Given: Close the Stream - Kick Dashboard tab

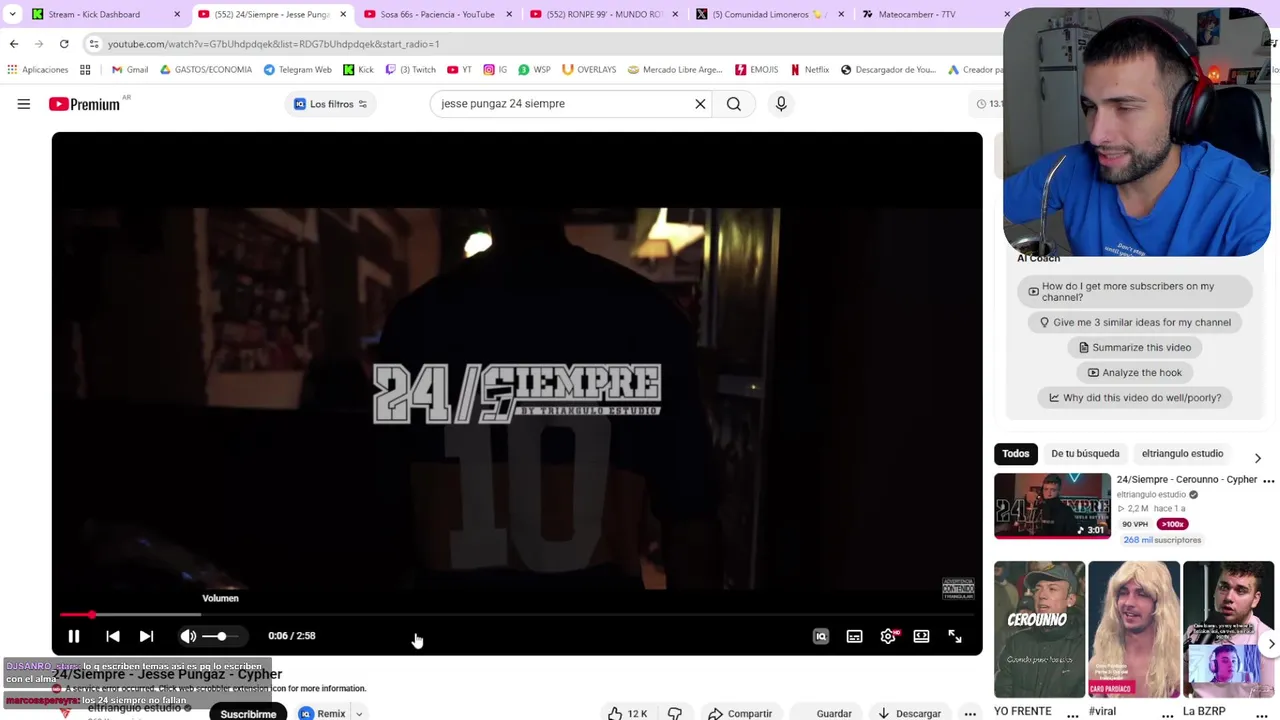Looking at the screenshot, I should 177,14.
